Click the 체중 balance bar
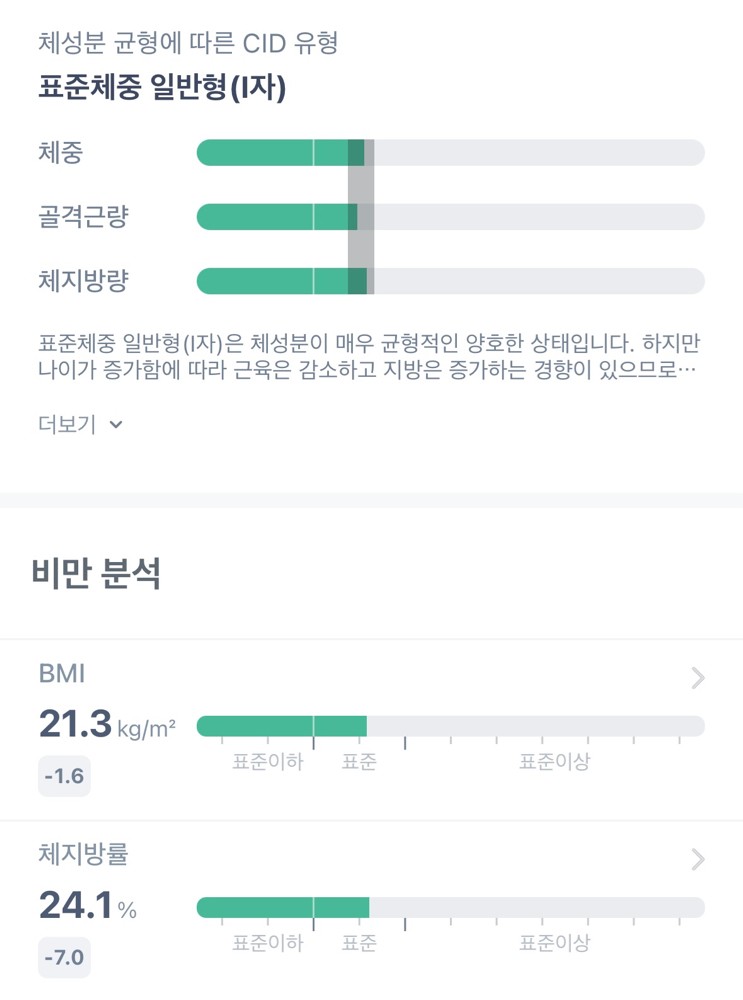The height and width of the screenshot is (1000, 743). 450,153
